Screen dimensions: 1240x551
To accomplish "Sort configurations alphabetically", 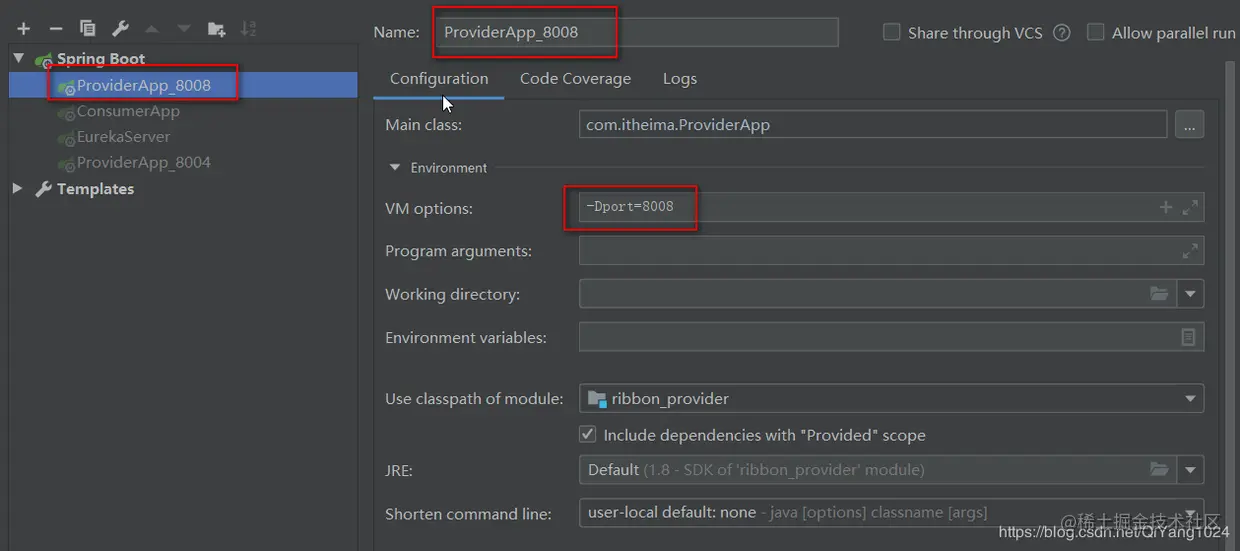I will pyautogui.click(x=248, y=29).
